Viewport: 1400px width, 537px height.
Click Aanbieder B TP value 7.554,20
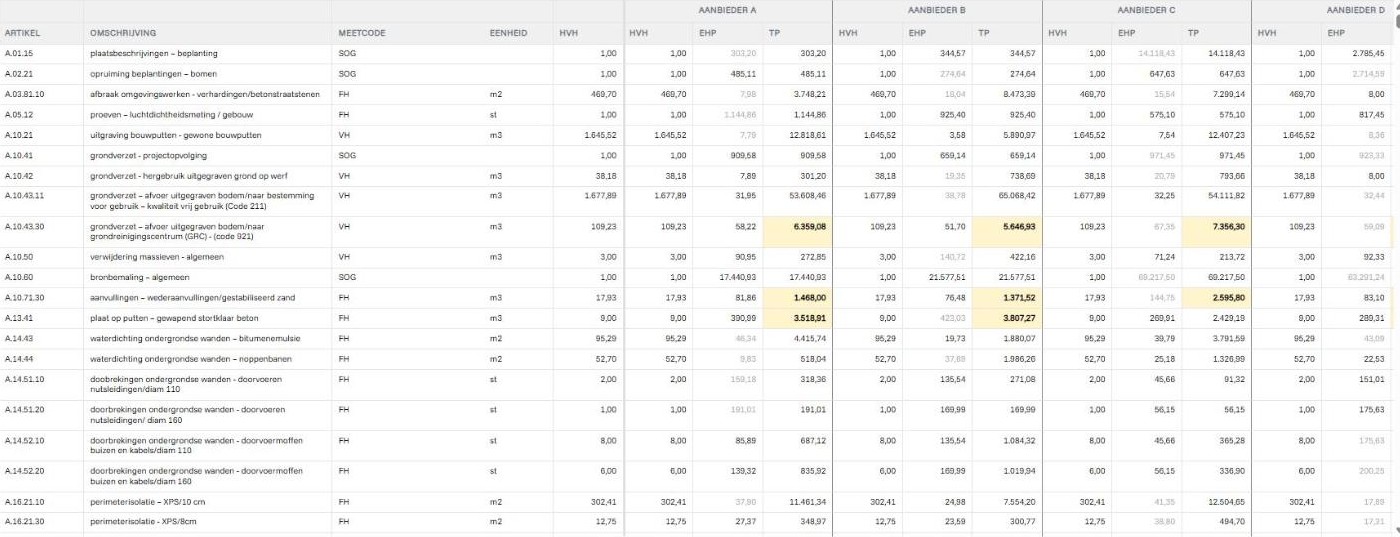pyautogui.click(x=1019, y=501)
